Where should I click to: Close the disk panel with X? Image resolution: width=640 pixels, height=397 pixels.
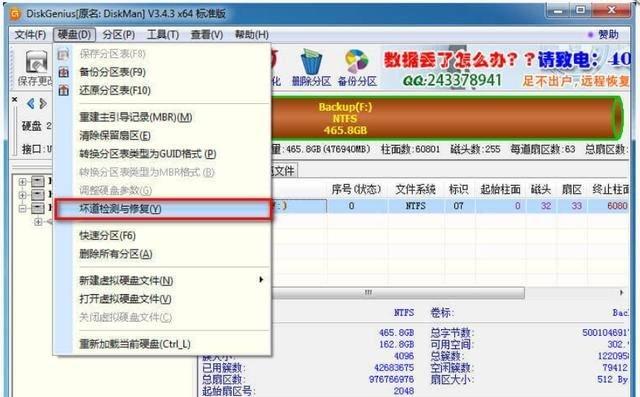tap(15, 99)
